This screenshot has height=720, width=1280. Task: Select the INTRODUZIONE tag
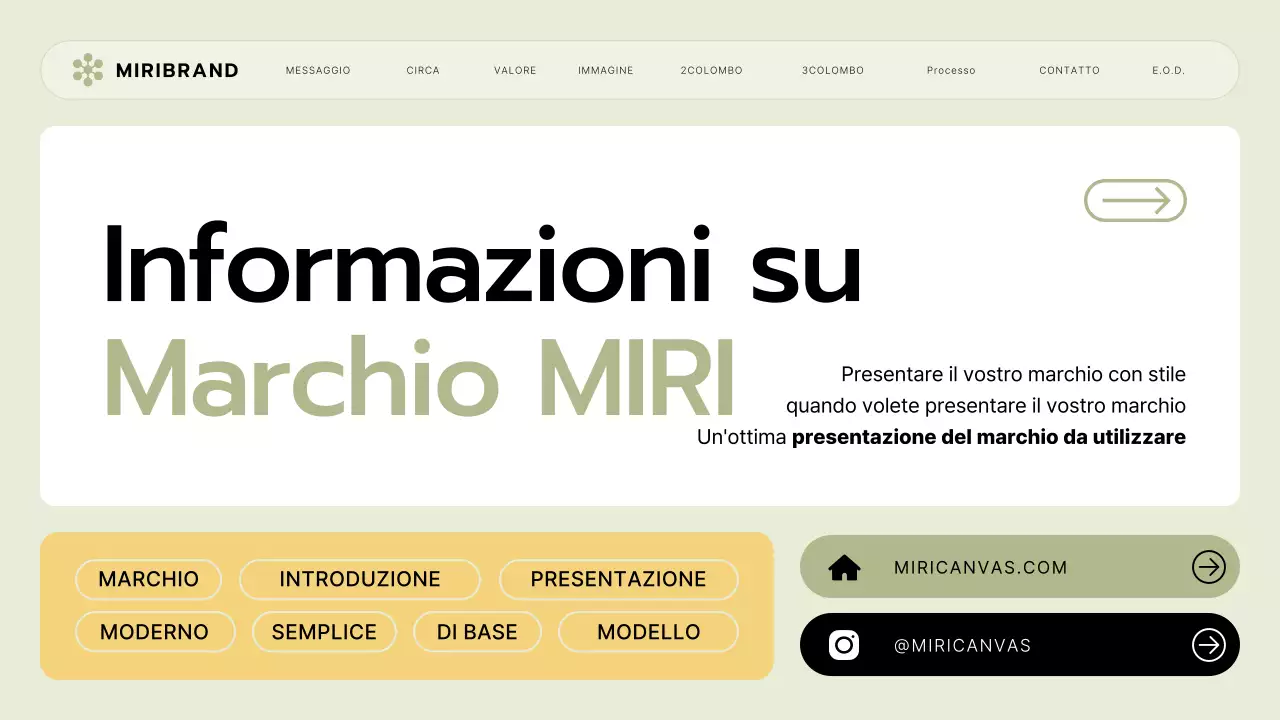click(x=360, y=579)
